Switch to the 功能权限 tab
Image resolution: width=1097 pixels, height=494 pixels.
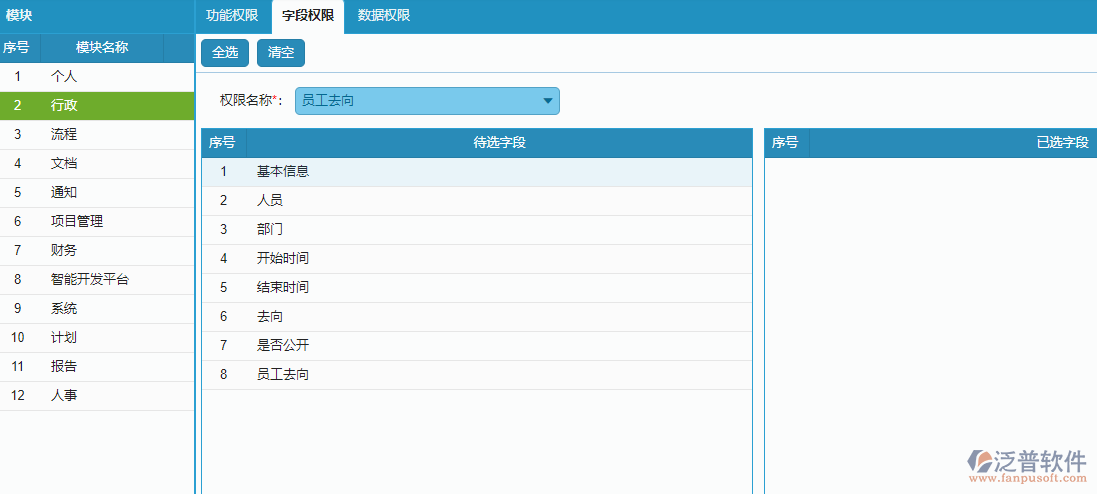tap(232, 15)
